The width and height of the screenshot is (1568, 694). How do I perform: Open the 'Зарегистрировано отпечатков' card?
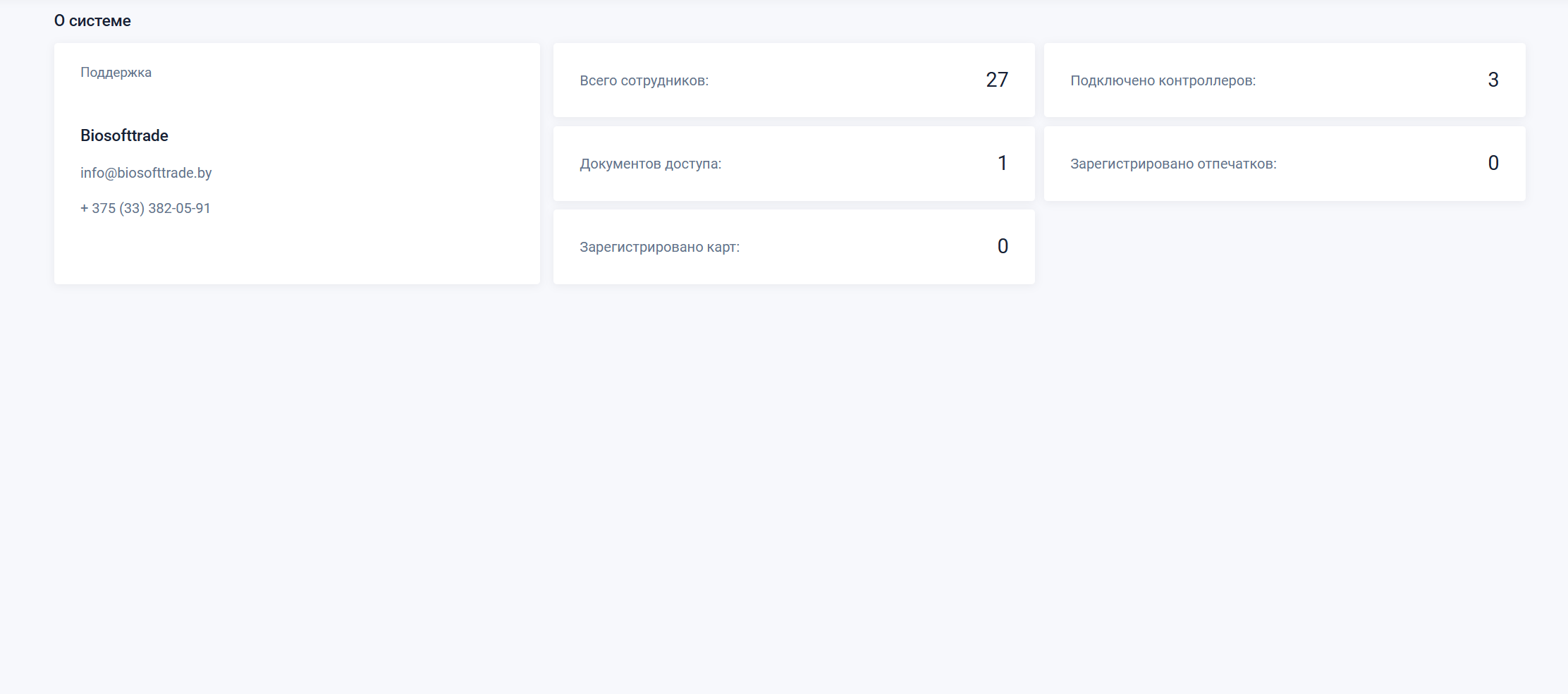1285,164
